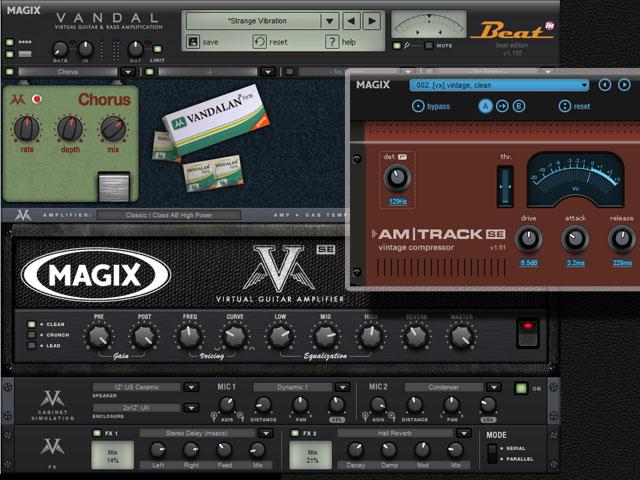The height and width of the screenshot is (480, 640).
Task: Flip the serial/parallel MODE switch
Action: [492, 453]
